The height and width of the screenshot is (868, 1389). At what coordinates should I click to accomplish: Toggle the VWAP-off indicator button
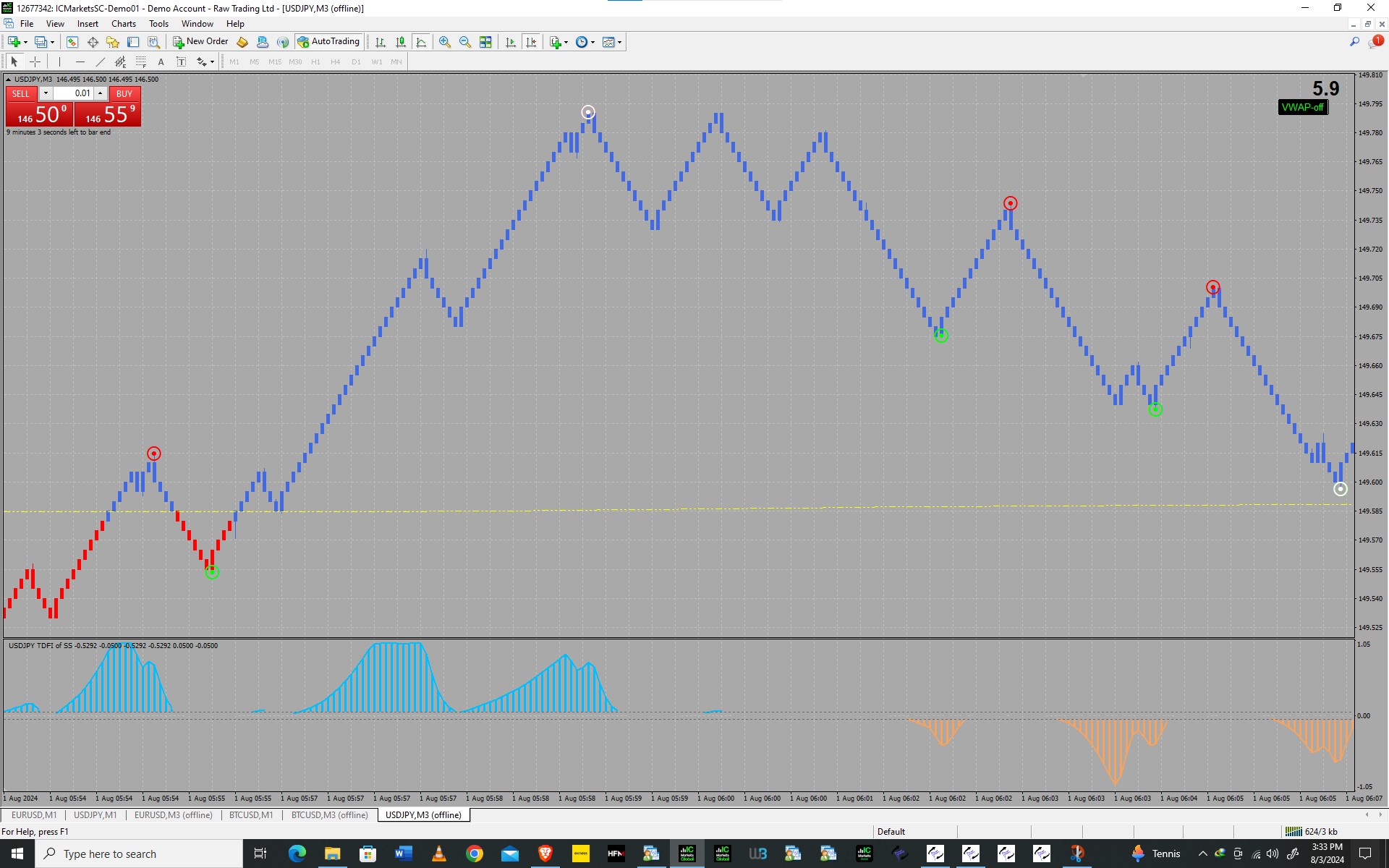click(1302, 107)
